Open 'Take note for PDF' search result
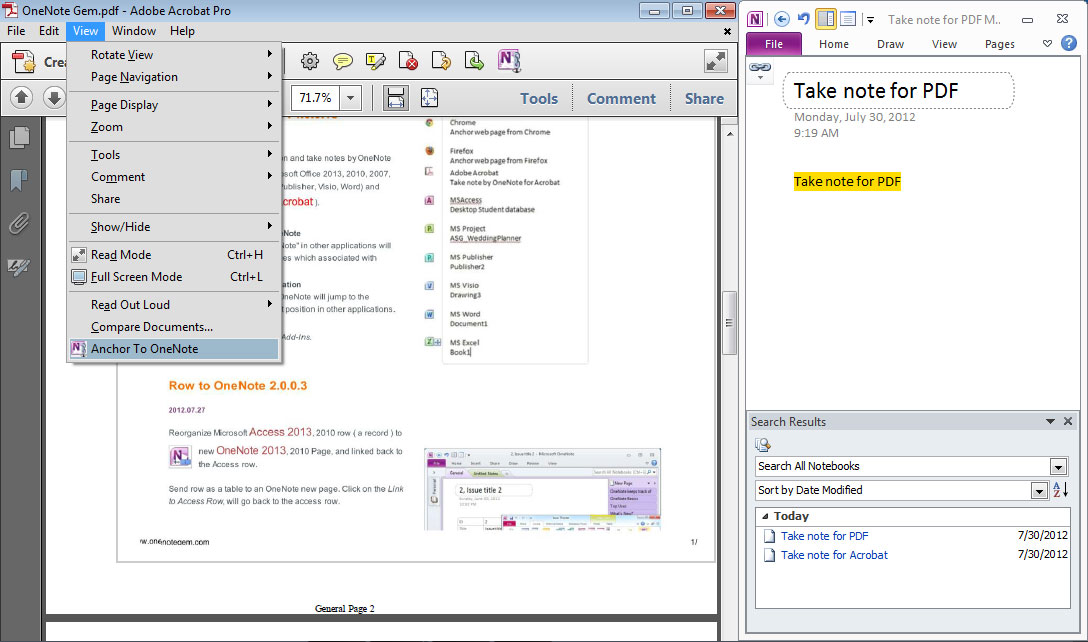 coord(824,536)
